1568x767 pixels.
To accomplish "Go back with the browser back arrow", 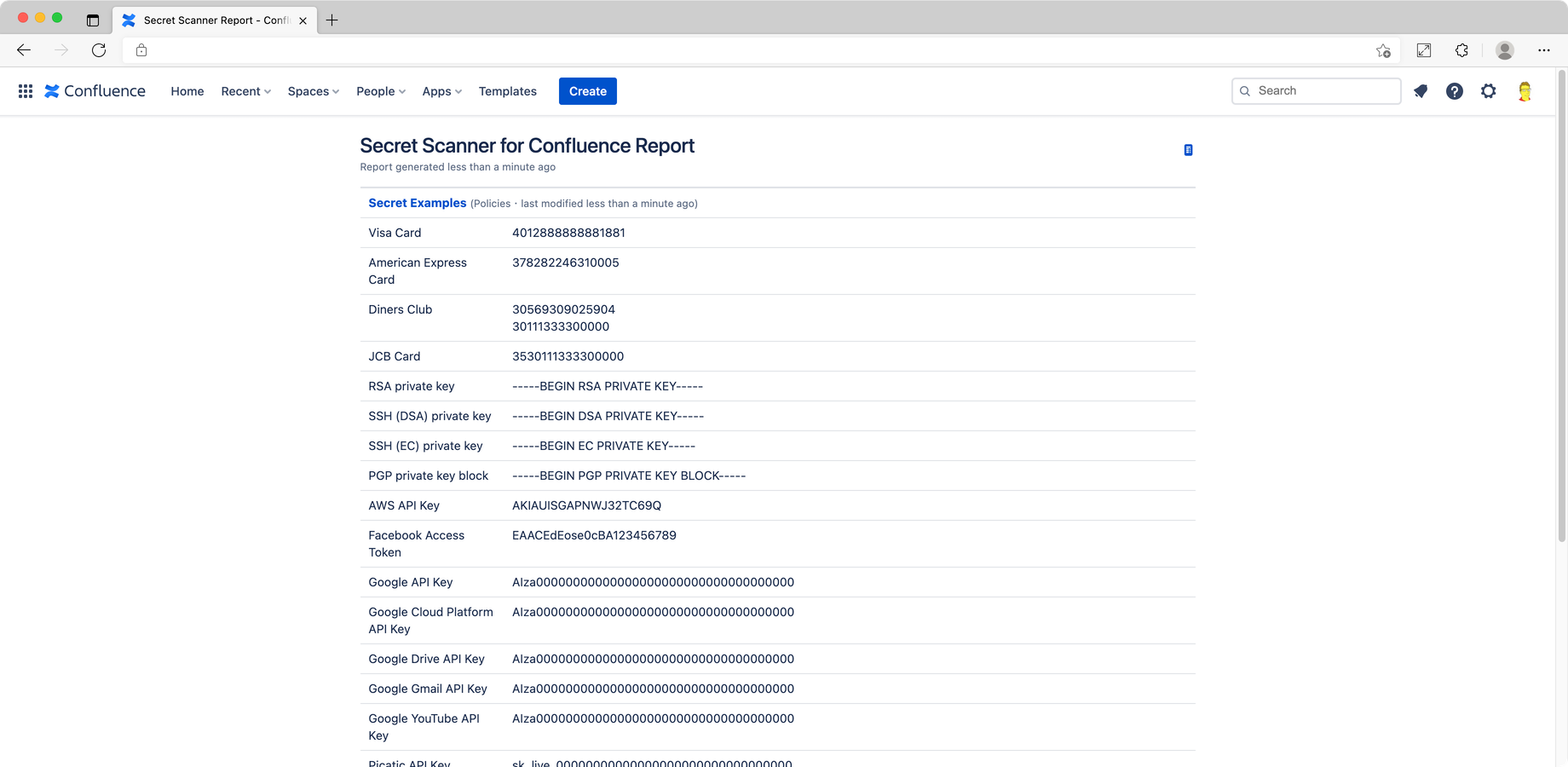I will pyautogui.click(x=24, y=50).
